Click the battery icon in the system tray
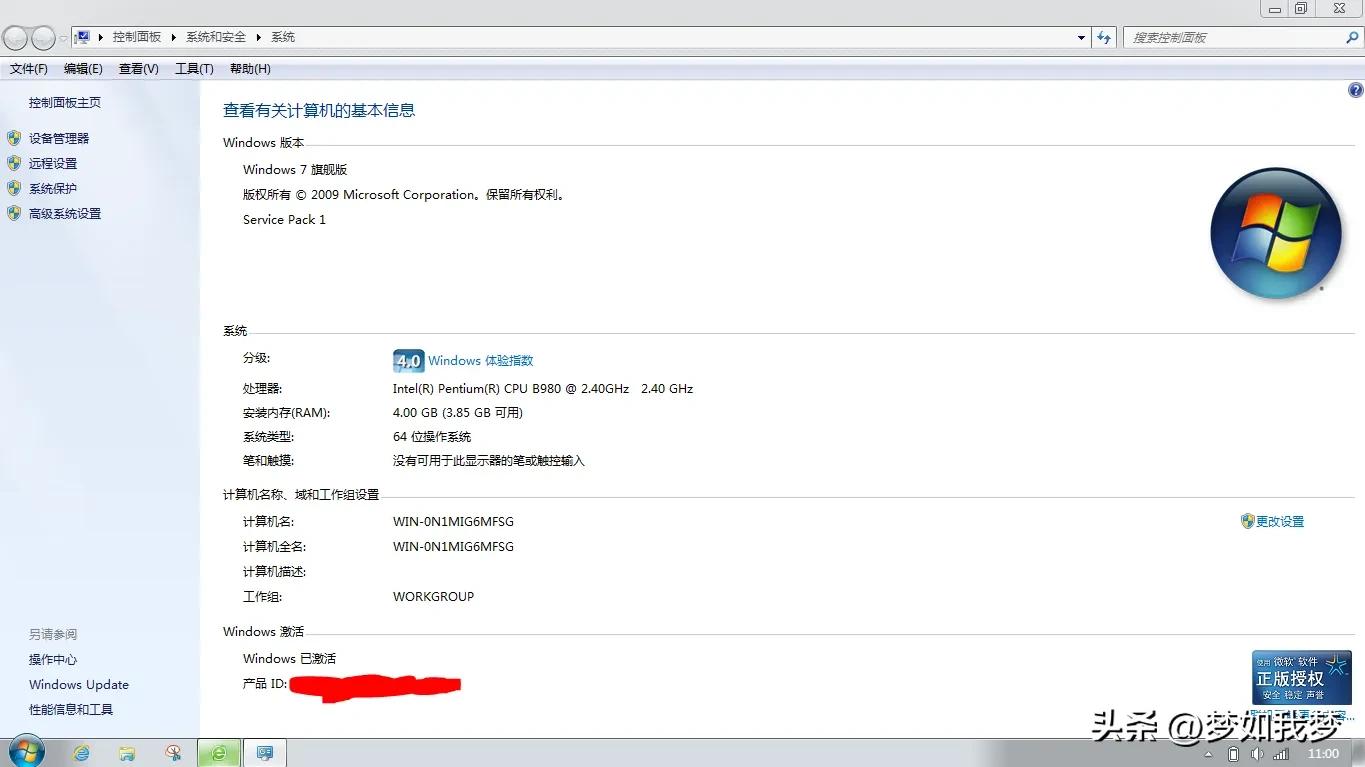Image resolution: width=1365 pixels, height=767 pixels. point(1232,753)
